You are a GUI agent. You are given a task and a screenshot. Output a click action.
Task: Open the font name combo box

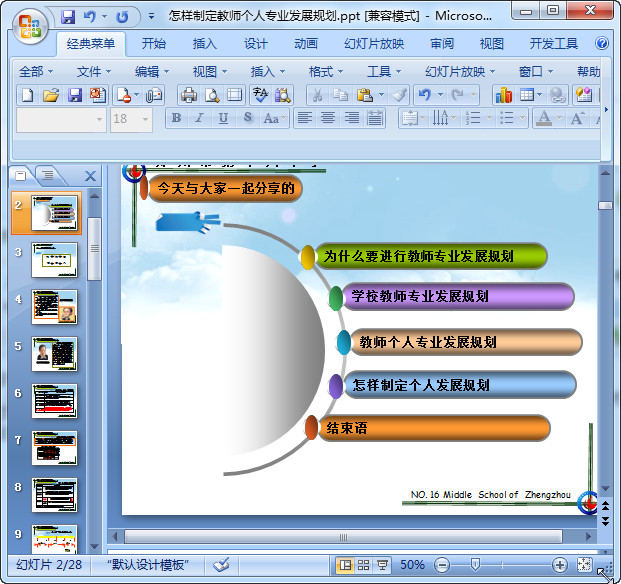tap(60, 118)
